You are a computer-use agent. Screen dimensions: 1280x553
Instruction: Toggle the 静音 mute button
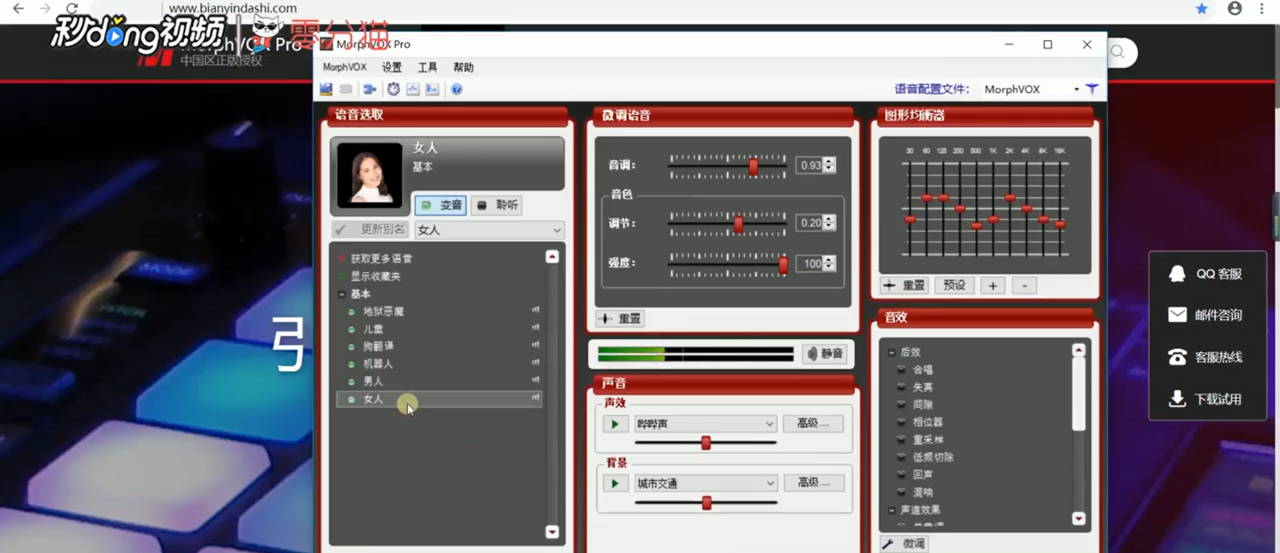[x=826, y=353]
